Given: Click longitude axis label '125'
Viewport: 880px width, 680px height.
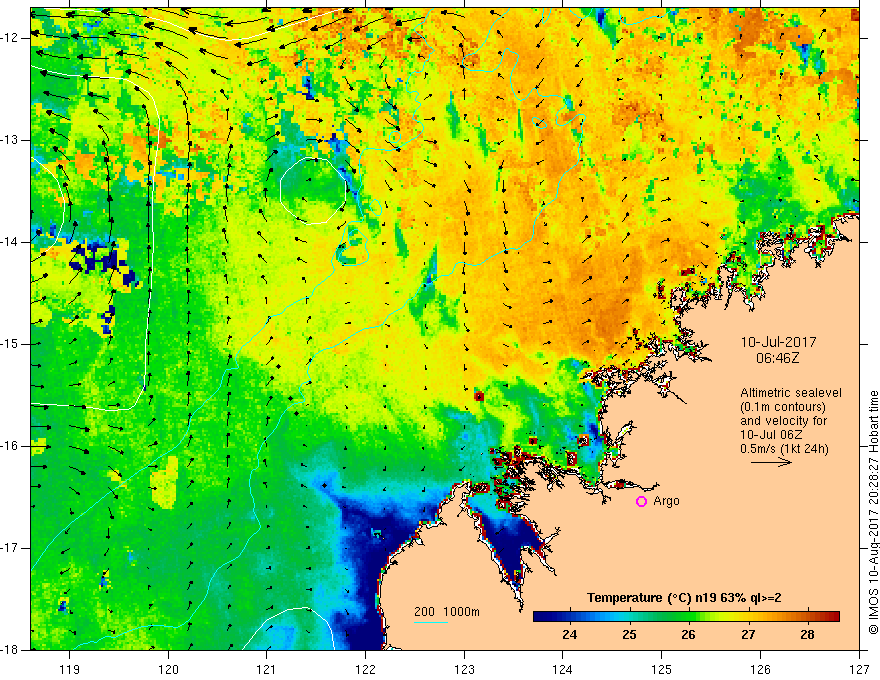Looking at the screenshot, I should (x=662, y=669).
